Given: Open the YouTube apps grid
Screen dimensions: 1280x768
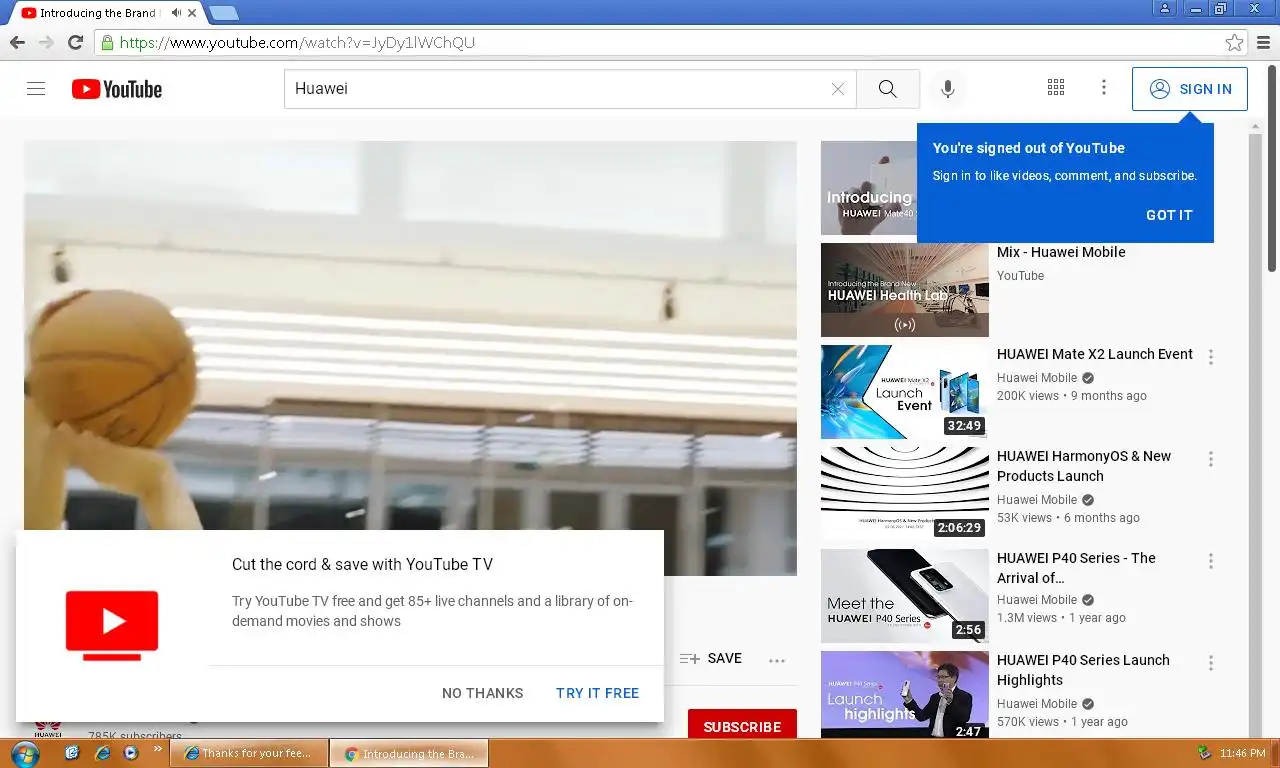Looking at the screenshot, I should click(1056, 88).
